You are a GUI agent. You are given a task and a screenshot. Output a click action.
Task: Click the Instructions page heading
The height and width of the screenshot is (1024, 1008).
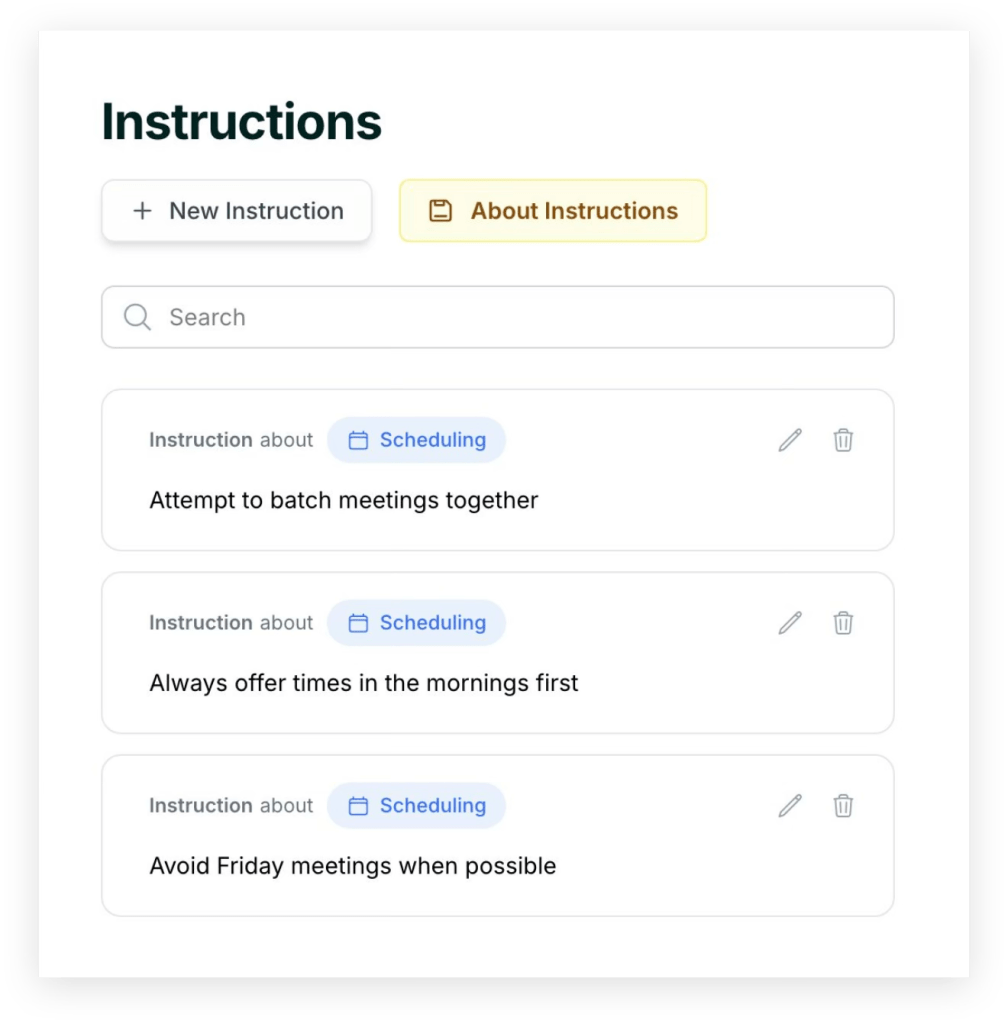pos(242,122)
